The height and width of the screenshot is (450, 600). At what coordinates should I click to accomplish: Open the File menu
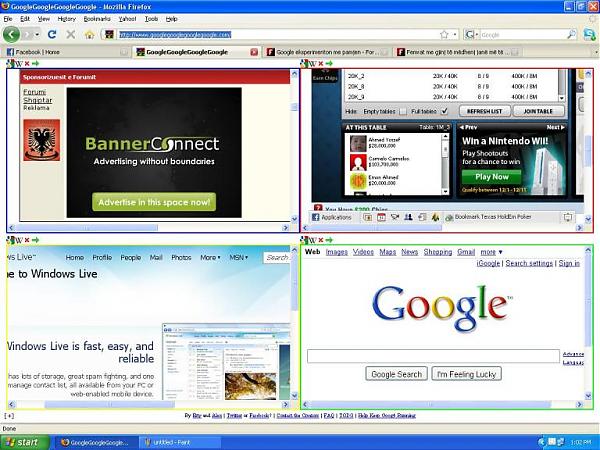click(8, 19)
